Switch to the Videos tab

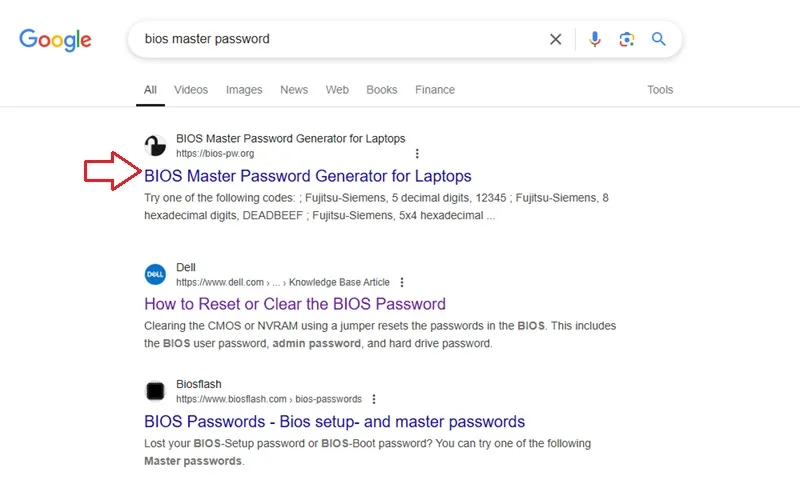pyautogui.click(x=191, y=90)
